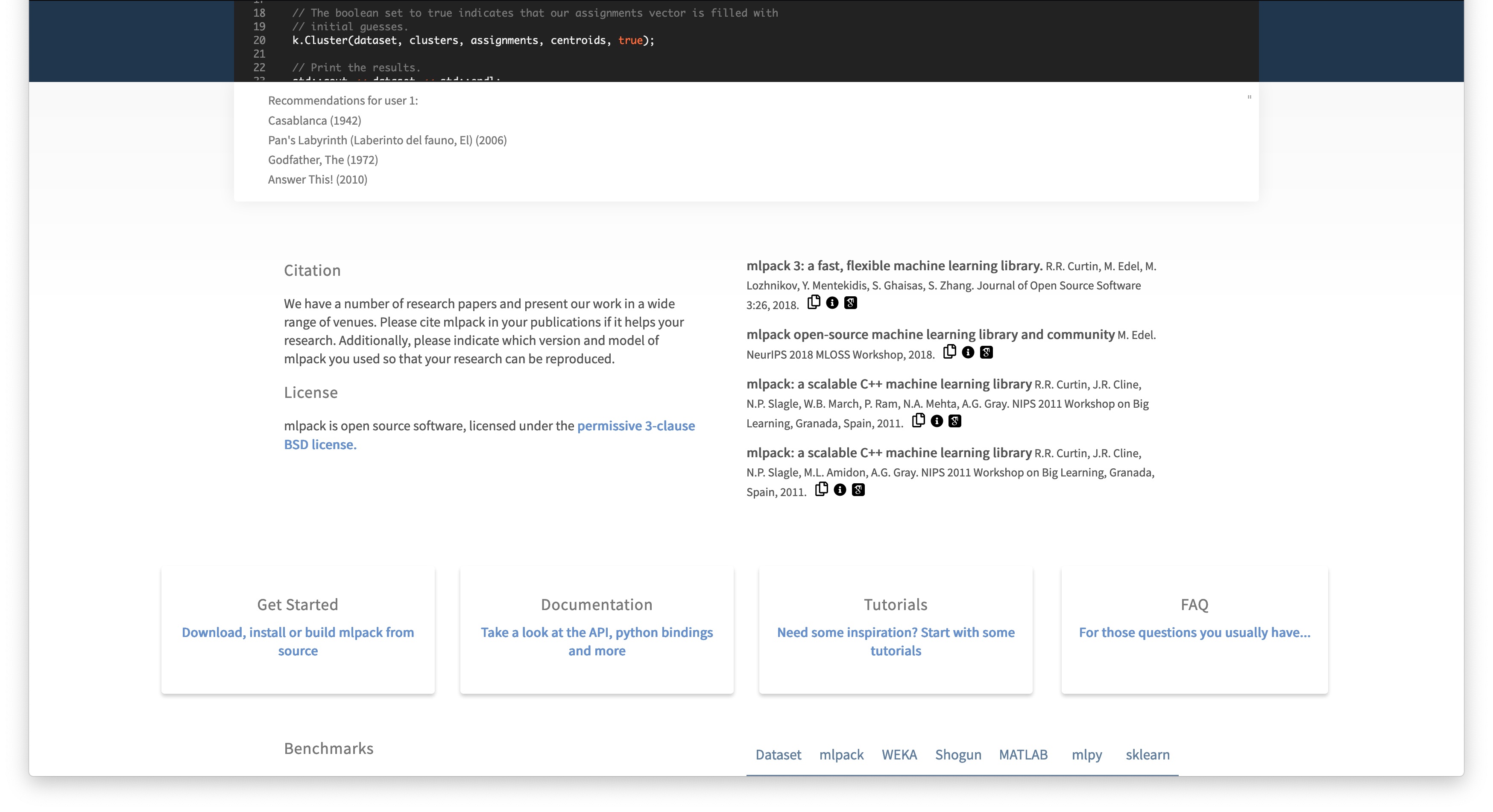Click the FAQ card heading
Viewport: 1493px width, 812px height.
click(x=1194, y=605)
